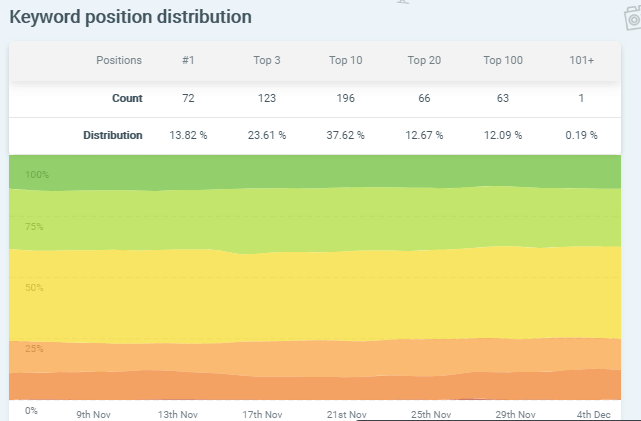641x421 pixels.
Task: Select the #1 positions column header
Action: point(188,61)
